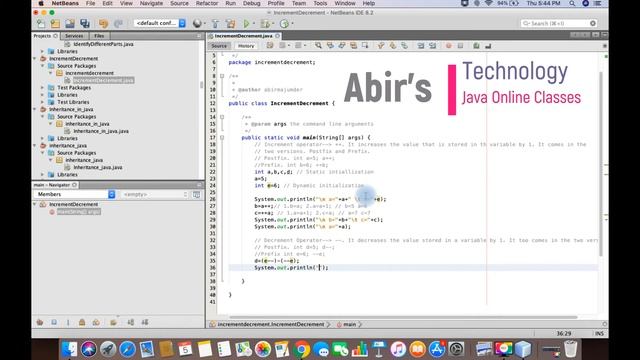
Task: Click the Toggle Rectangular Selection editor icon
Action: point(365,46)
